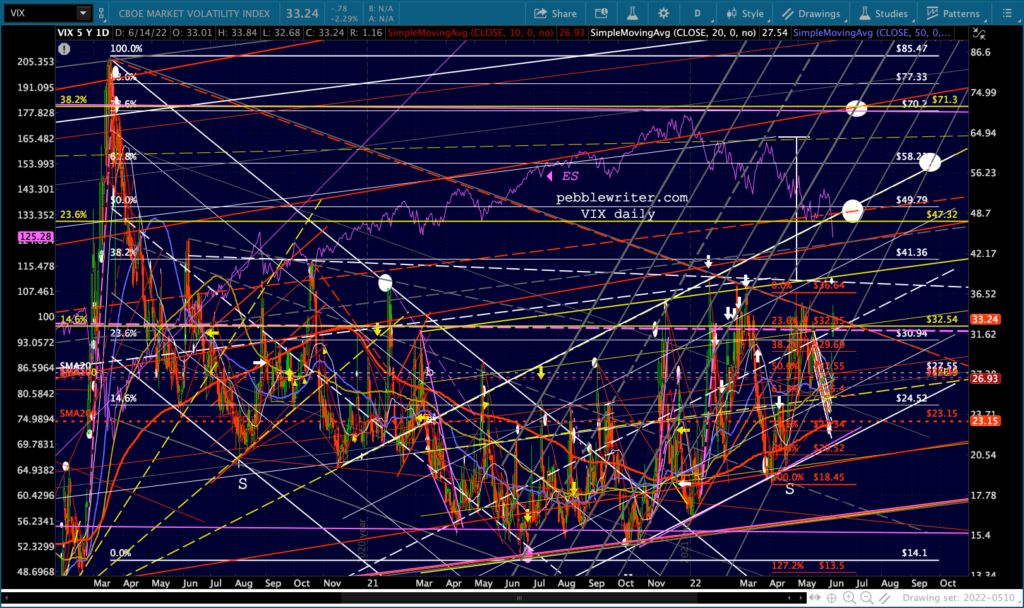Click the B: N/A bid value

[380, 8]
